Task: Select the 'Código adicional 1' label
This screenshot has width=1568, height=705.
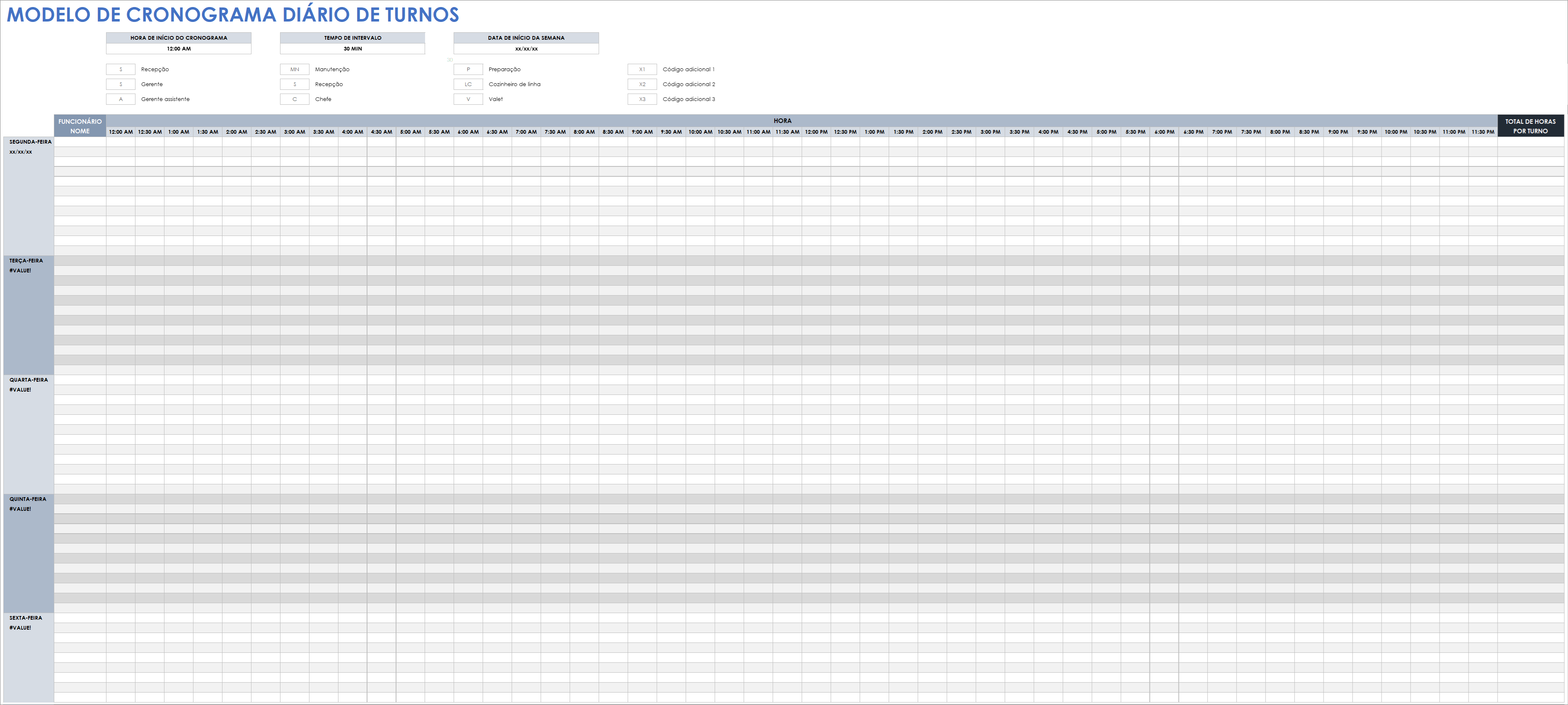Action: pos(689,70)
